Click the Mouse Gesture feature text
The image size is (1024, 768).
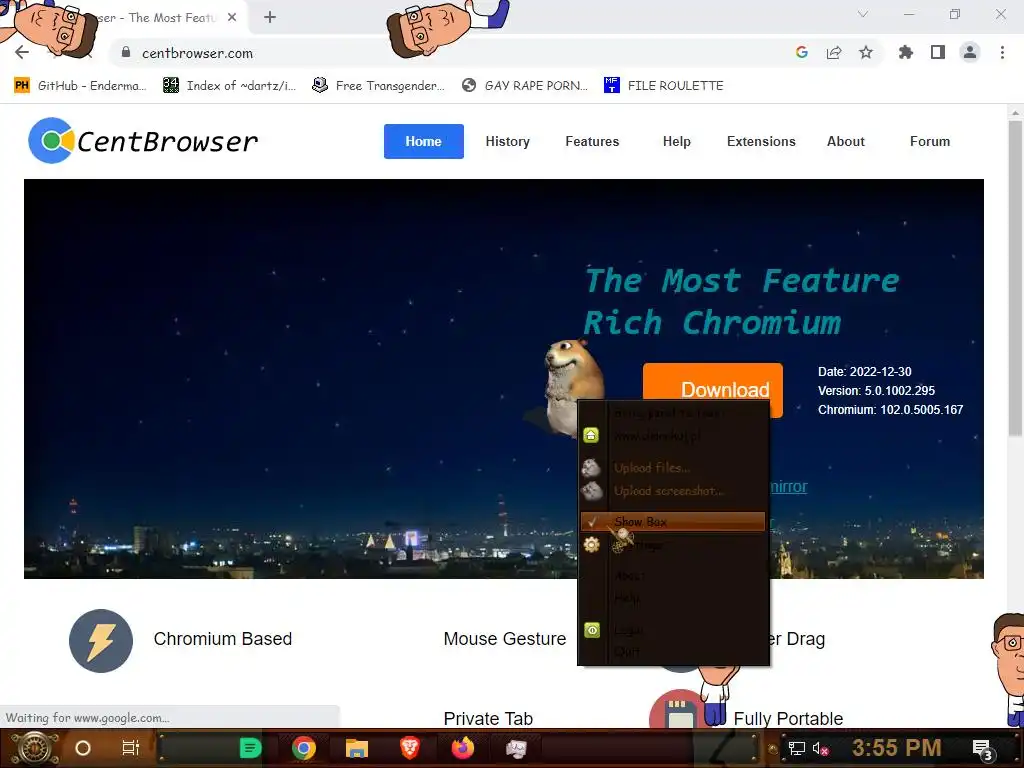point(505,639)
